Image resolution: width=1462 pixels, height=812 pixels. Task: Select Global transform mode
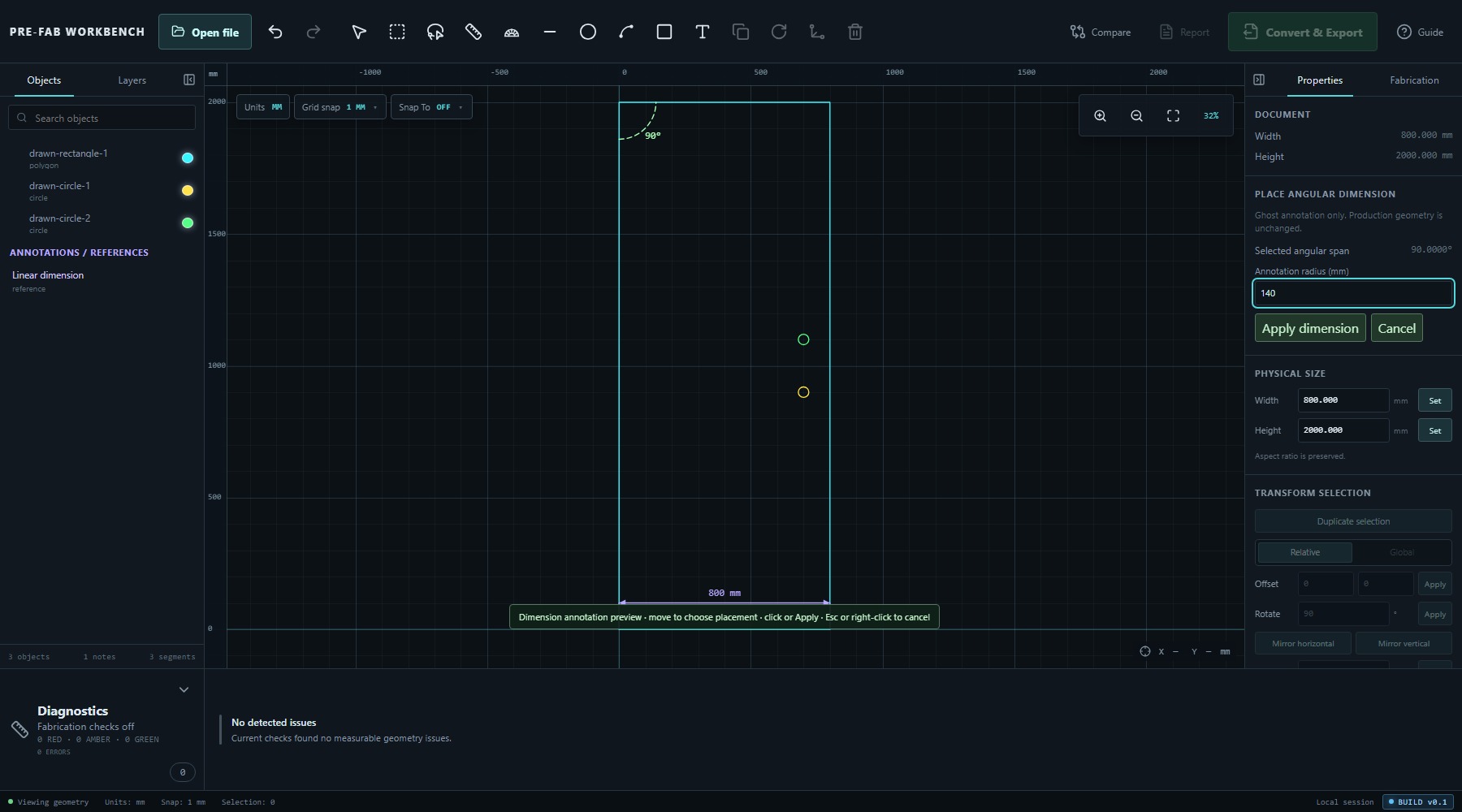pyautogui.click(x=1401, y=552)
